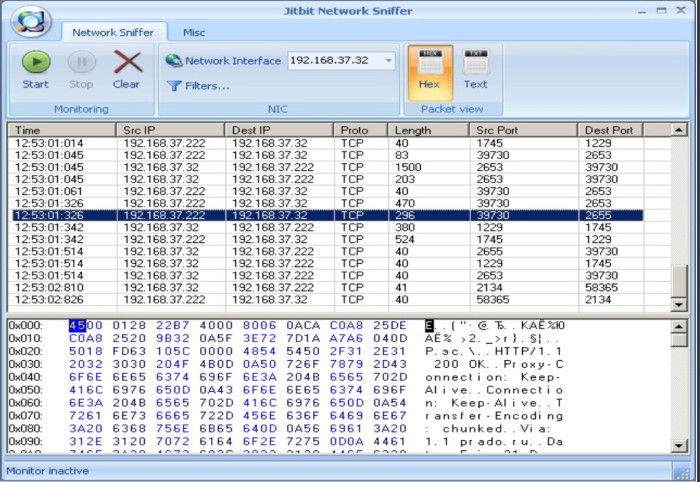Image resolution: width=700 pixels, height=482 pixels.
Task: Minimize the Jitbit Network Sniffer window
Action: point(642,11)
